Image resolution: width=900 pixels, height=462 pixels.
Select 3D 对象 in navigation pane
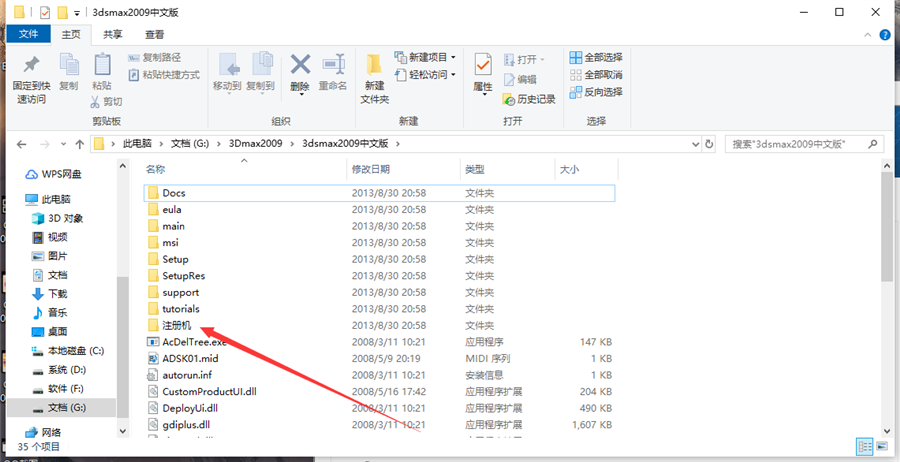[58, 218]
